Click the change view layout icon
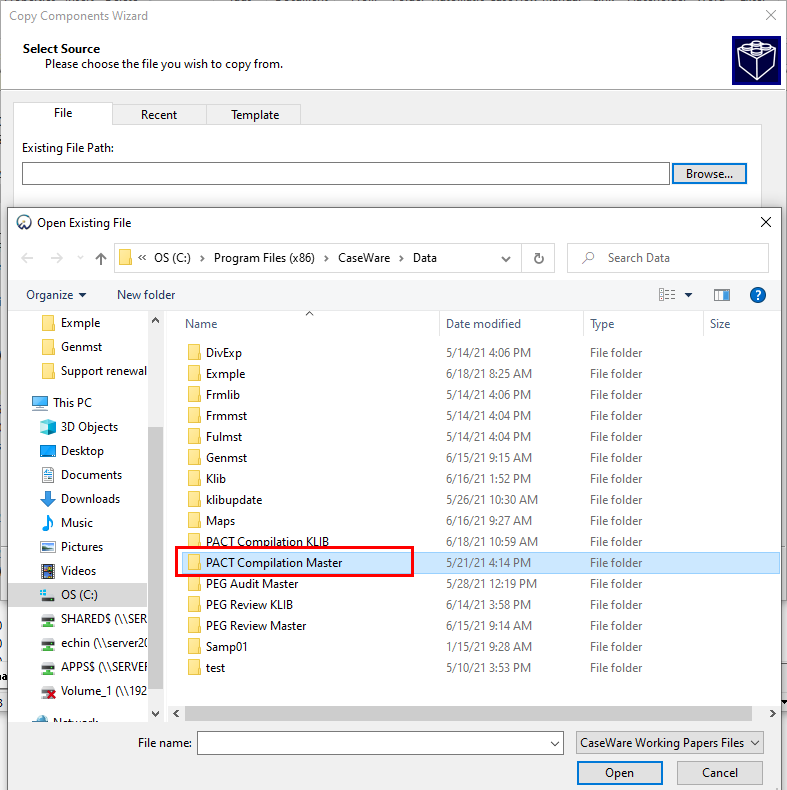 (x=667, y=295)
